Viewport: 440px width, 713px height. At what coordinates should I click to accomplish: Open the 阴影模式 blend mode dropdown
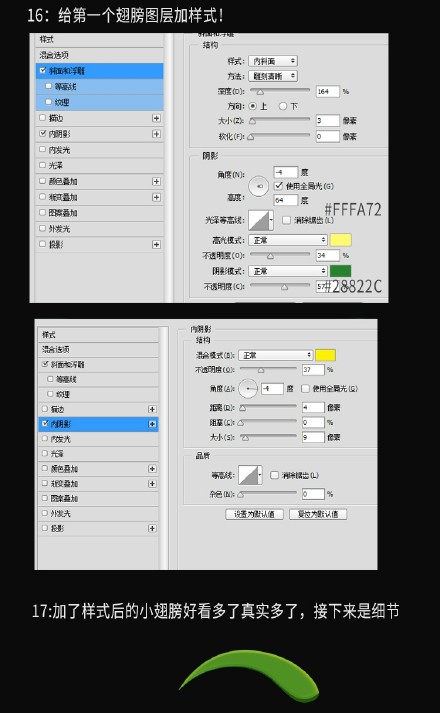point(288,271)
